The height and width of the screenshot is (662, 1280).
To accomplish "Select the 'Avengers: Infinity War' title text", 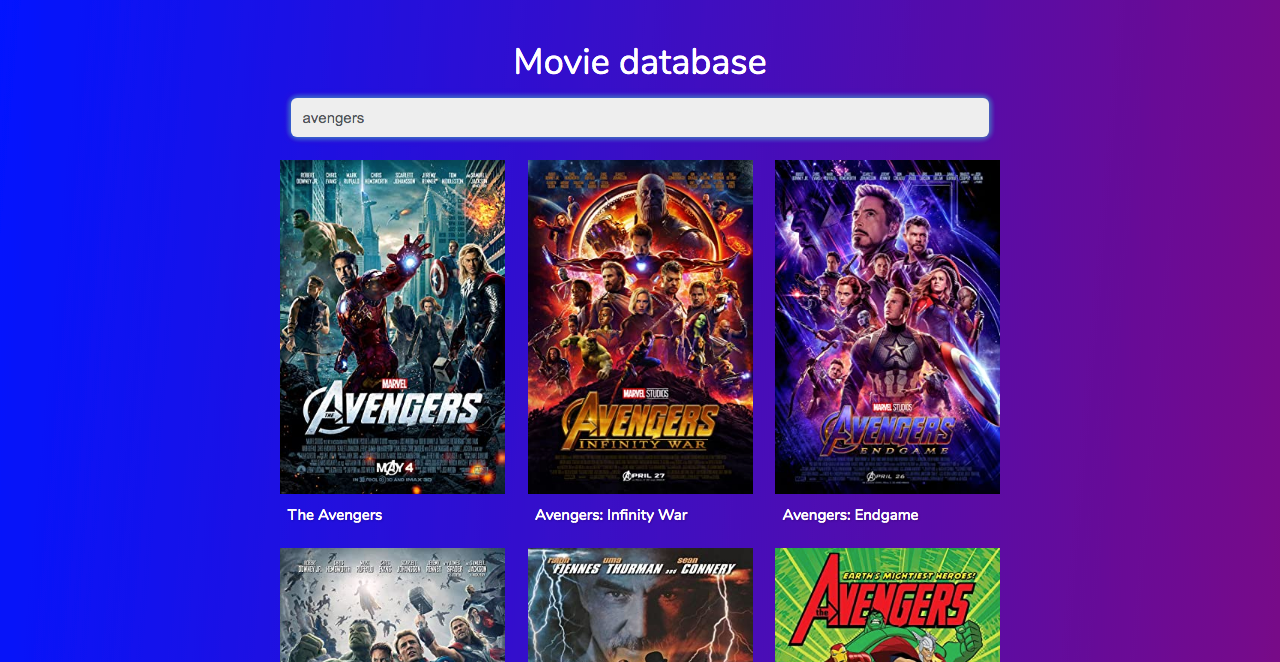I will click(611, 515).
